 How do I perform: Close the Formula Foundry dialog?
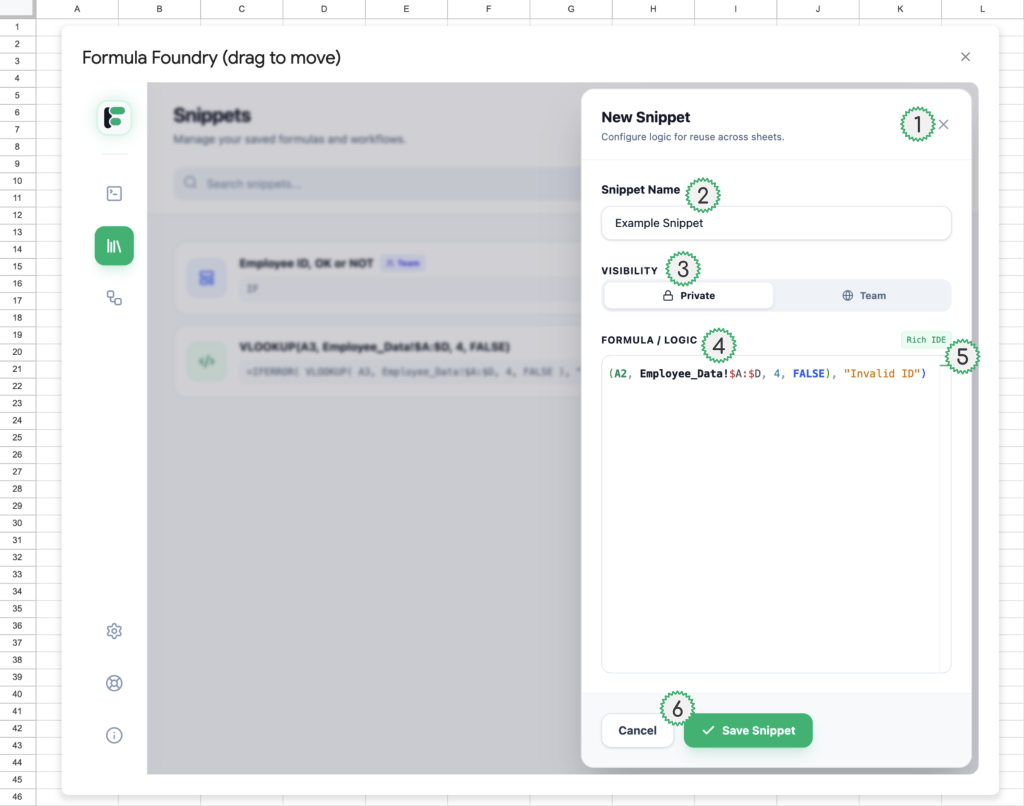965,57
